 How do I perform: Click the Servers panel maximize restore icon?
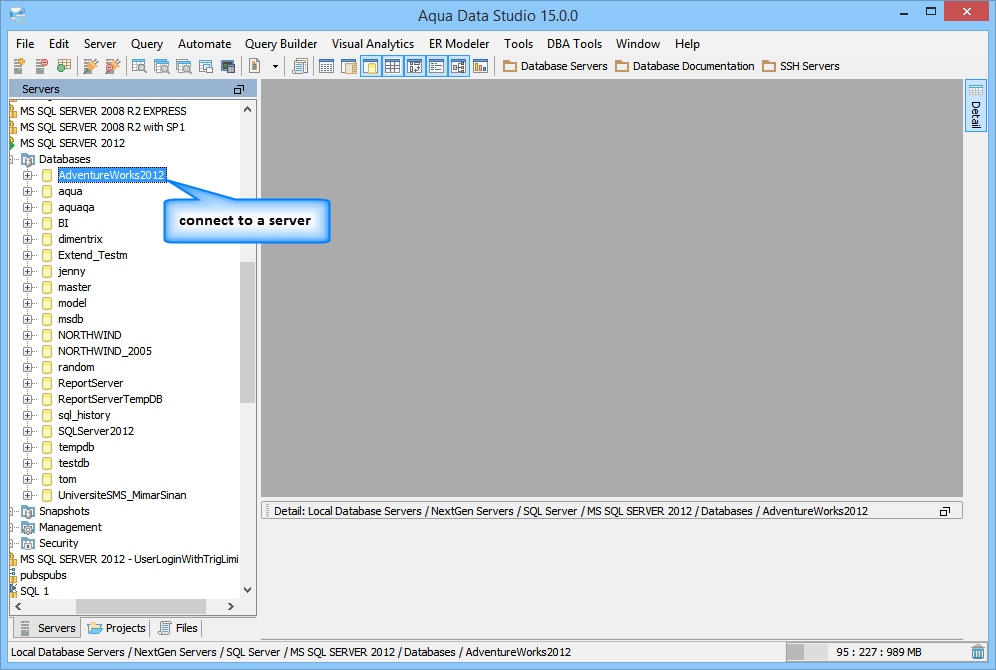pos(239,90)
